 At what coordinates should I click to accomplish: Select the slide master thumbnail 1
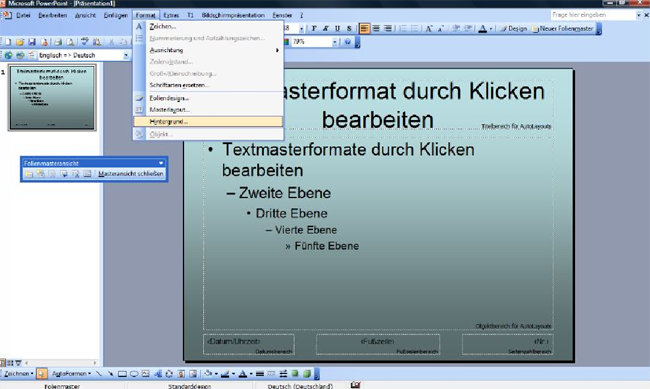coord(52,97)
